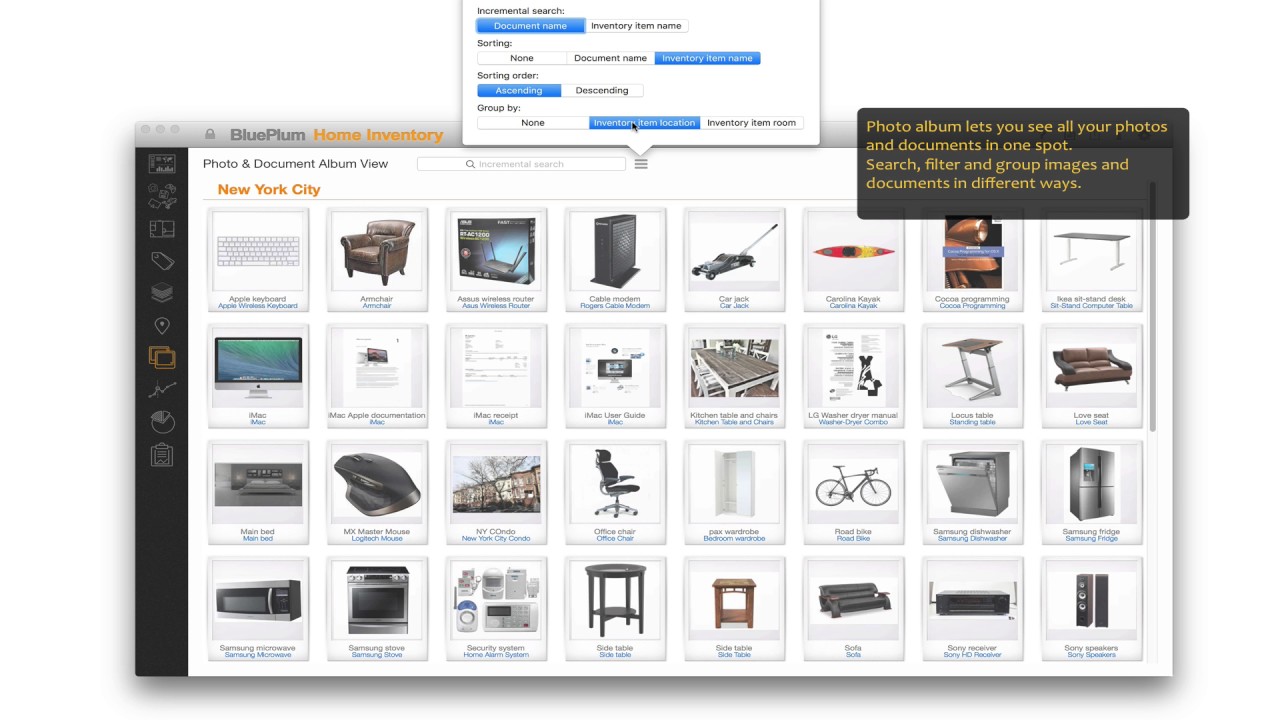
Task: Open the Sofa photo thumbnail
Action: click(853, 602)
